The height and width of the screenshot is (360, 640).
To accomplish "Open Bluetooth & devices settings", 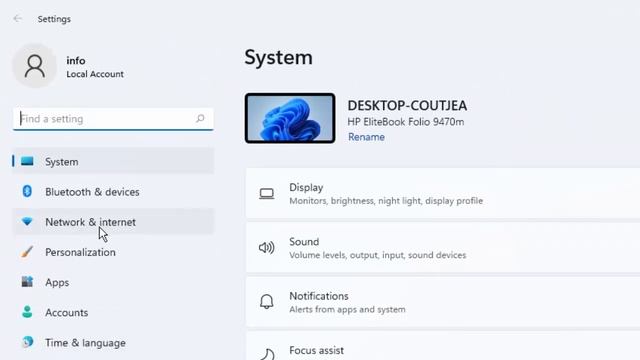I will click(x=113, y=191).
